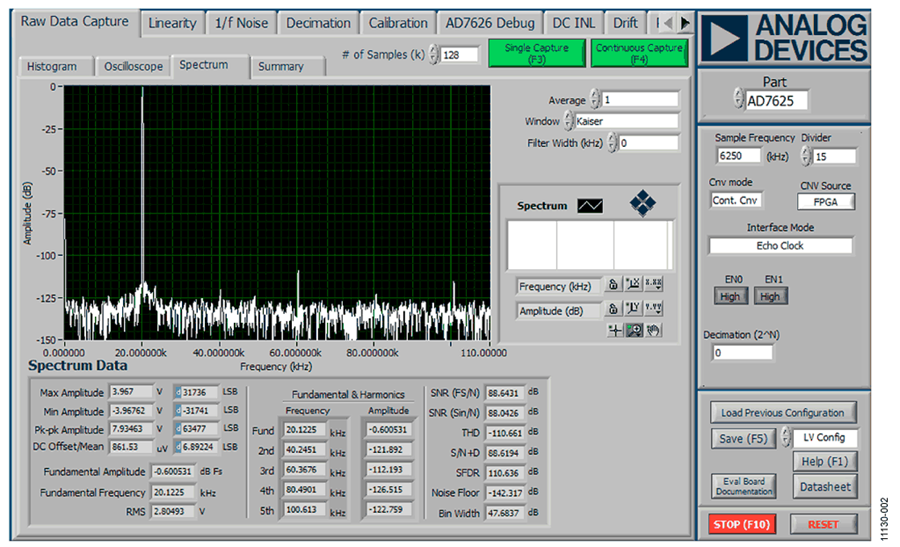The height and width of the screenshot is (547, 900).
Task: Open the Calibration tab
Action: pos(398,24)
